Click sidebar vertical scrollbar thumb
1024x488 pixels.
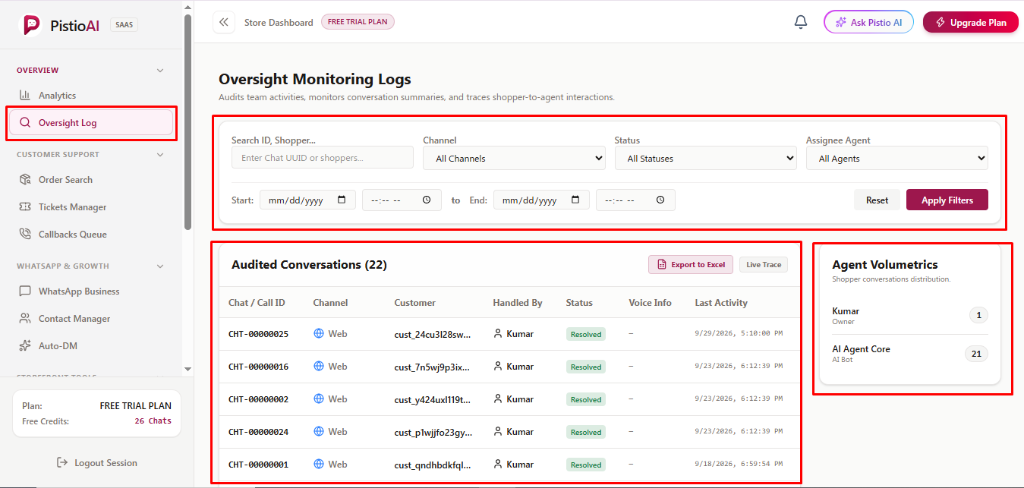(x=188, y=124)
